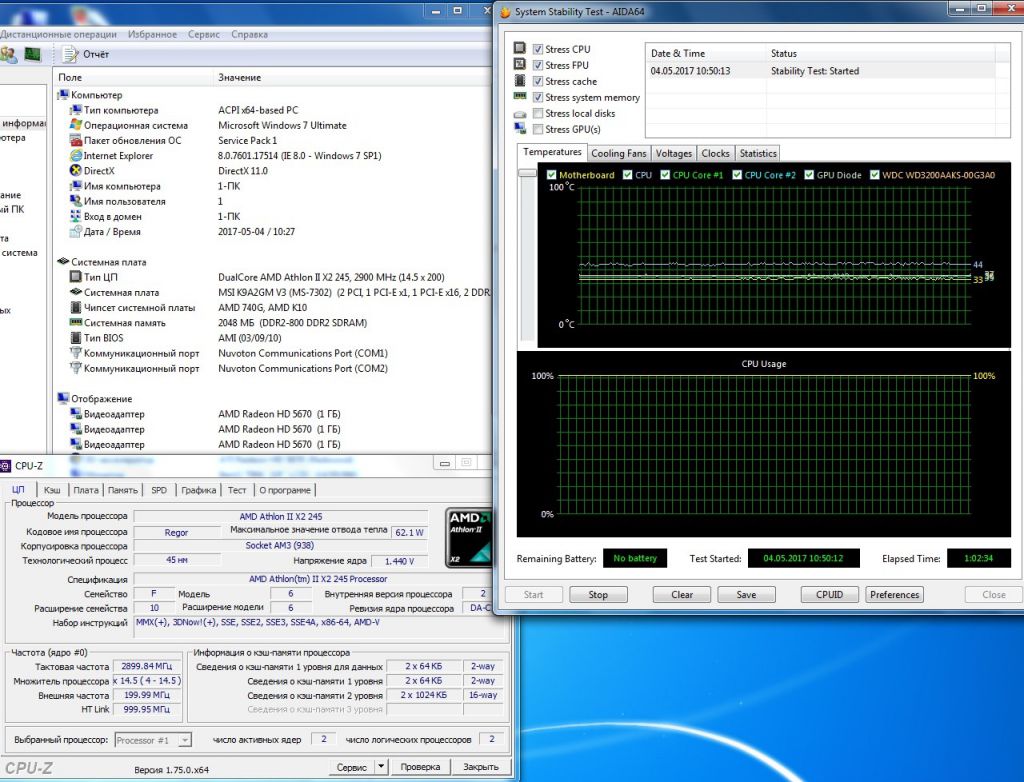This screenshot has height=782, width=1024.
Task: Click the Report (Отчёт) toolbar icon
Action: click(70, 54)
